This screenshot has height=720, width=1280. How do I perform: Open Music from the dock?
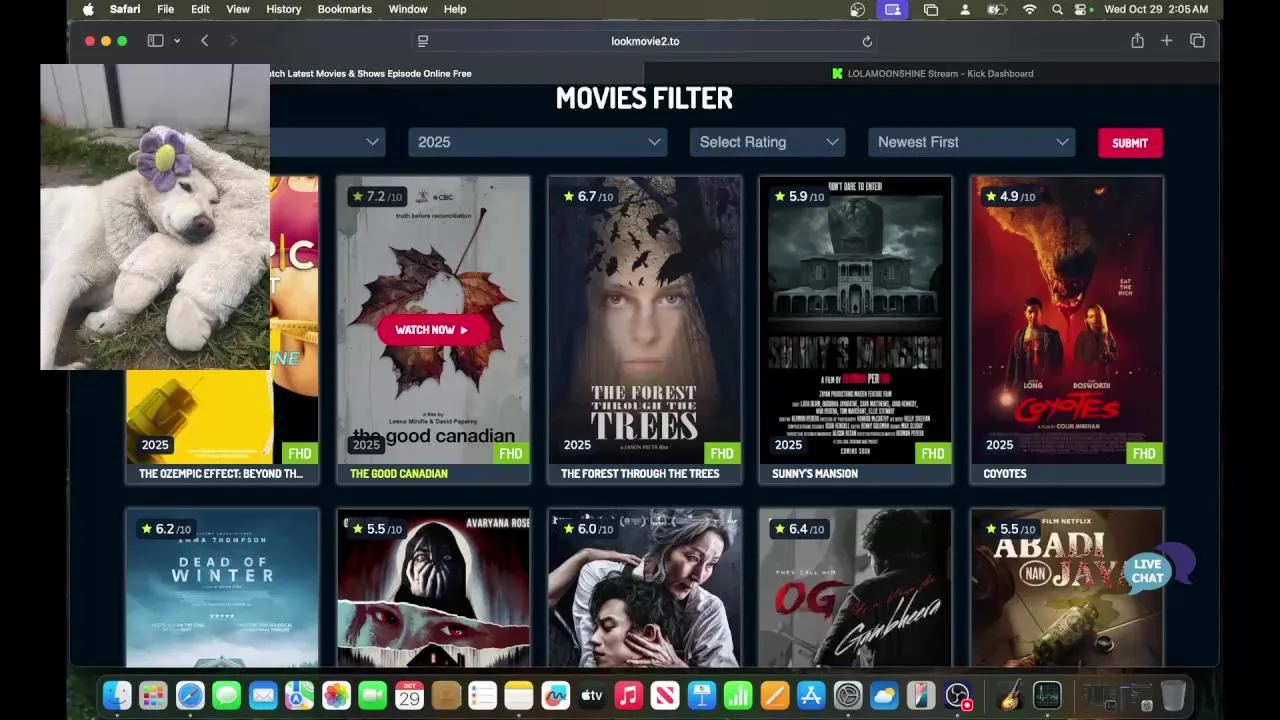click(x=628, y=695)
